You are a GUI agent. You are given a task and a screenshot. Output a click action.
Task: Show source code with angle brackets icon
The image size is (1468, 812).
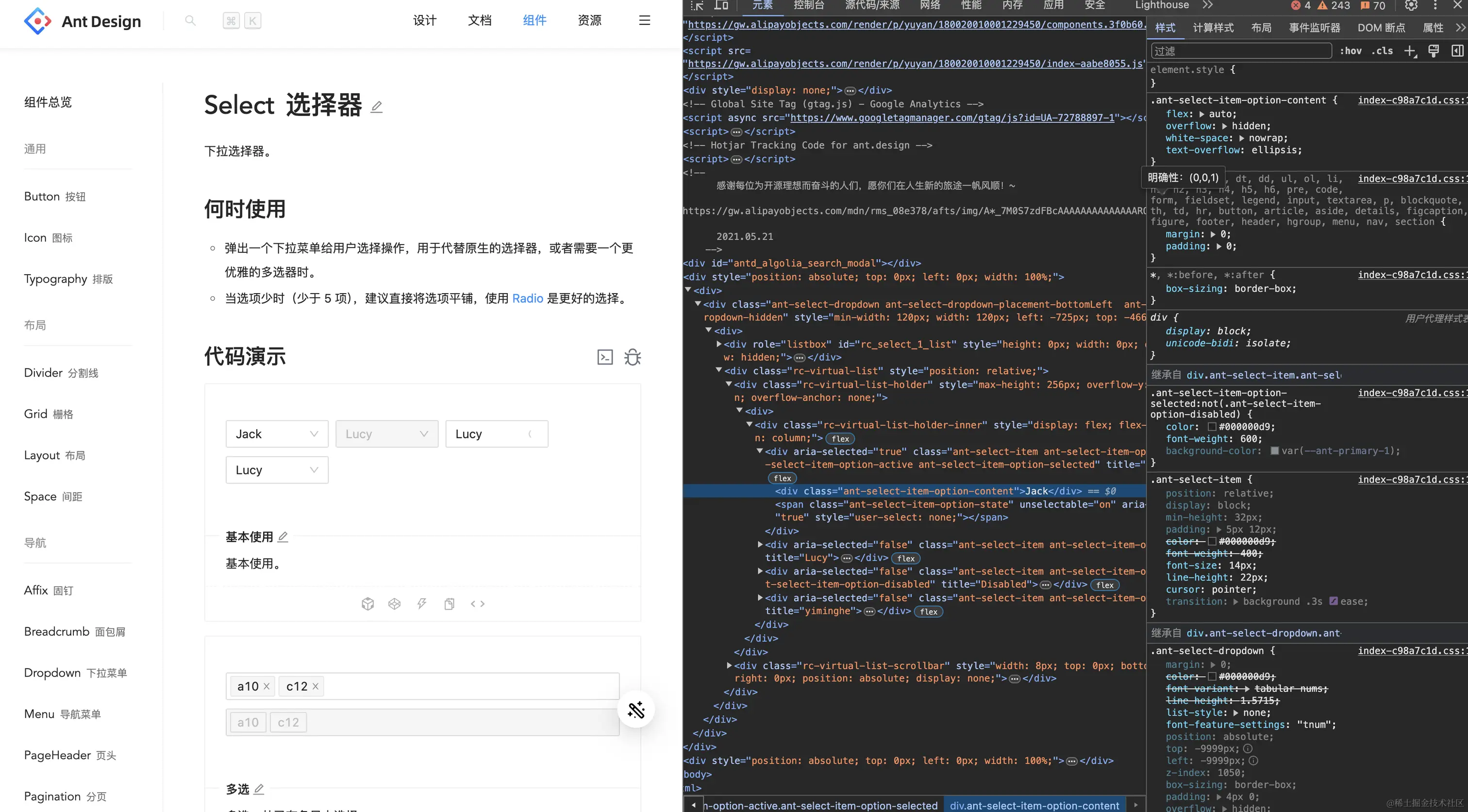click(x=478, y=603)
